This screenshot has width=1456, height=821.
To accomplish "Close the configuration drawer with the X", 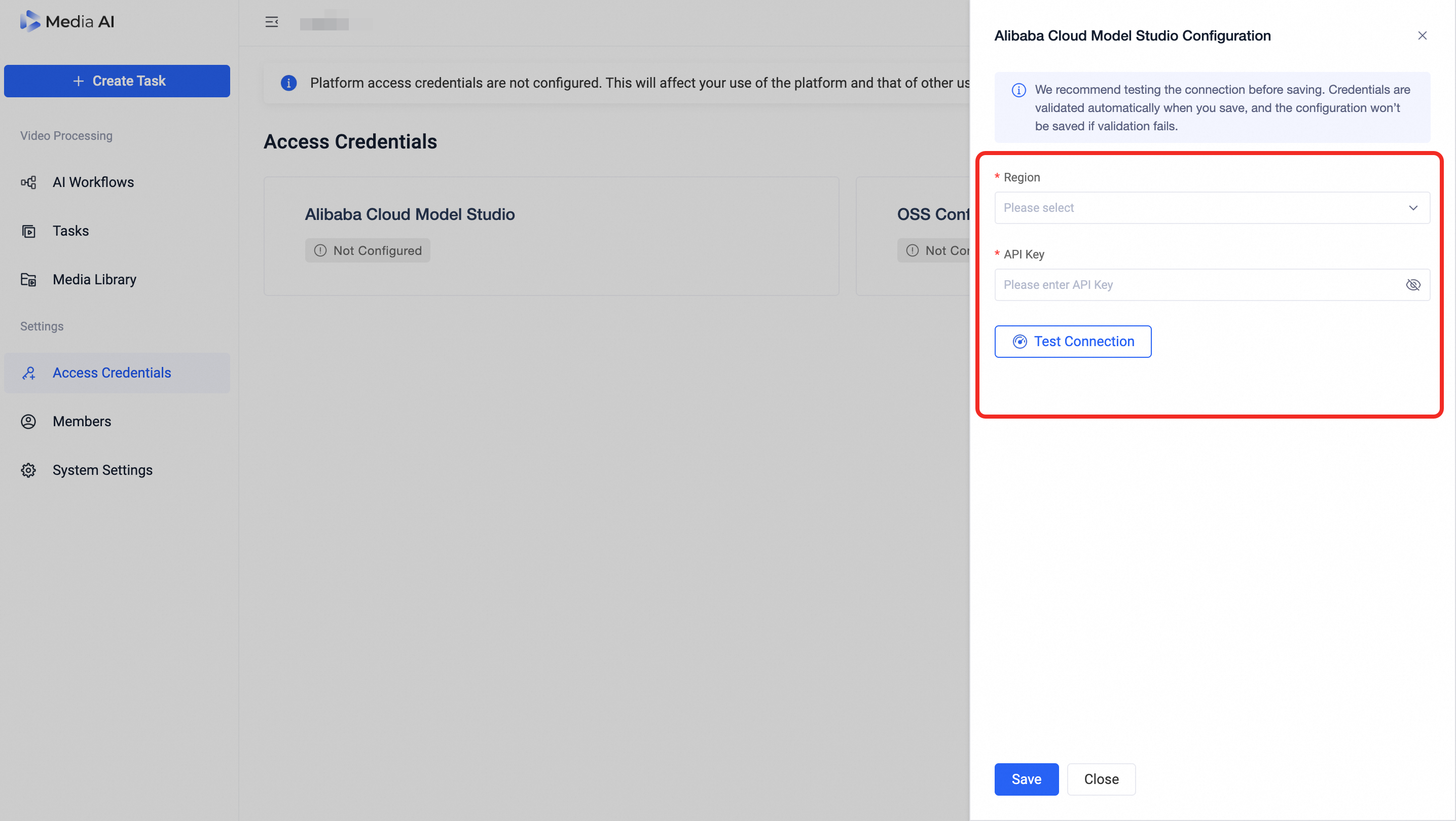I will [x=1422, y=35].
